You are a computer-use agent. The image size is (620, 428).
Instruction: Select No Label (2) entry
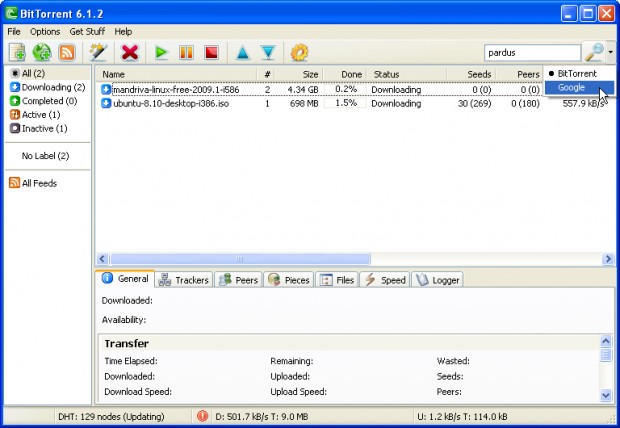click(x=45, y=156)
